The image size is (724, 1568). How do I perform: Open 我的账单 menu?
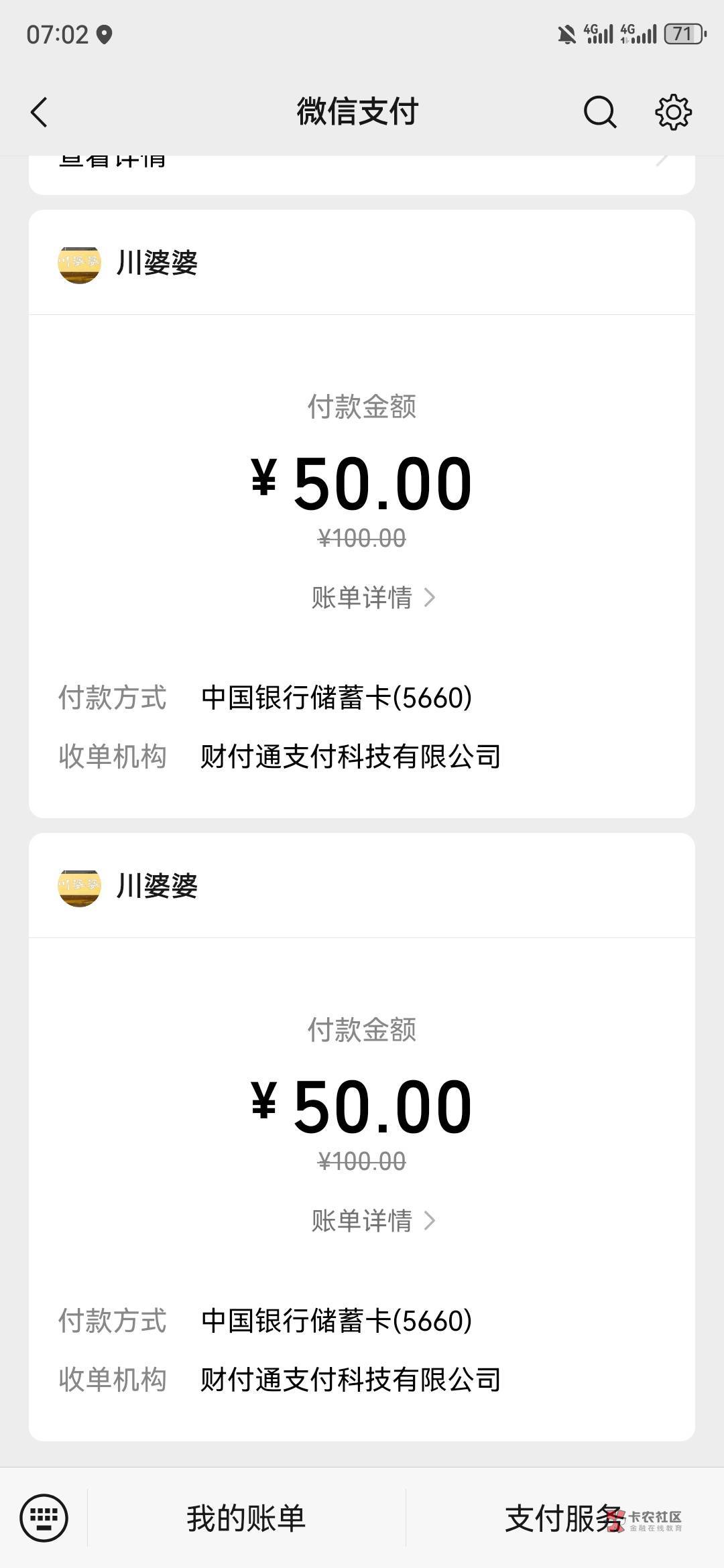tap(246, 1518)
